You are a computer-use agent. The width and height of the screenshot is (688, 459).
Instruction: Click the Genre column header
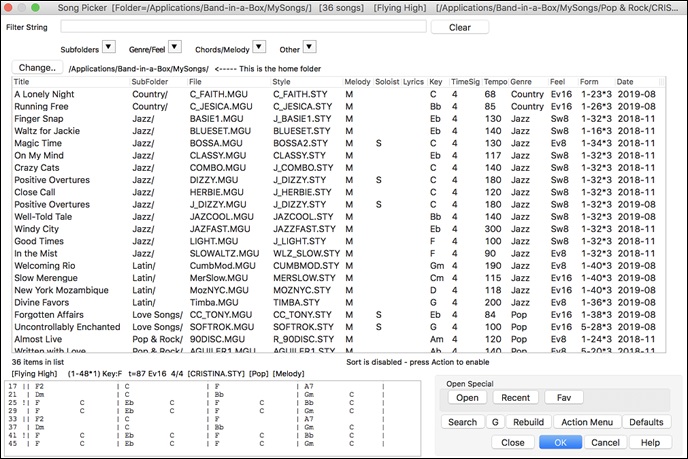point(528,82)
